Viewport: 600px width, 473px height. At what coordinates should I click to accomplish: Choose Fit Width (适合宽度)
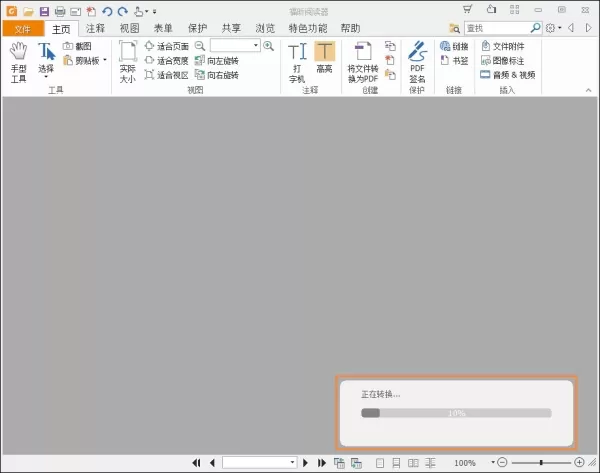(167, 60)
